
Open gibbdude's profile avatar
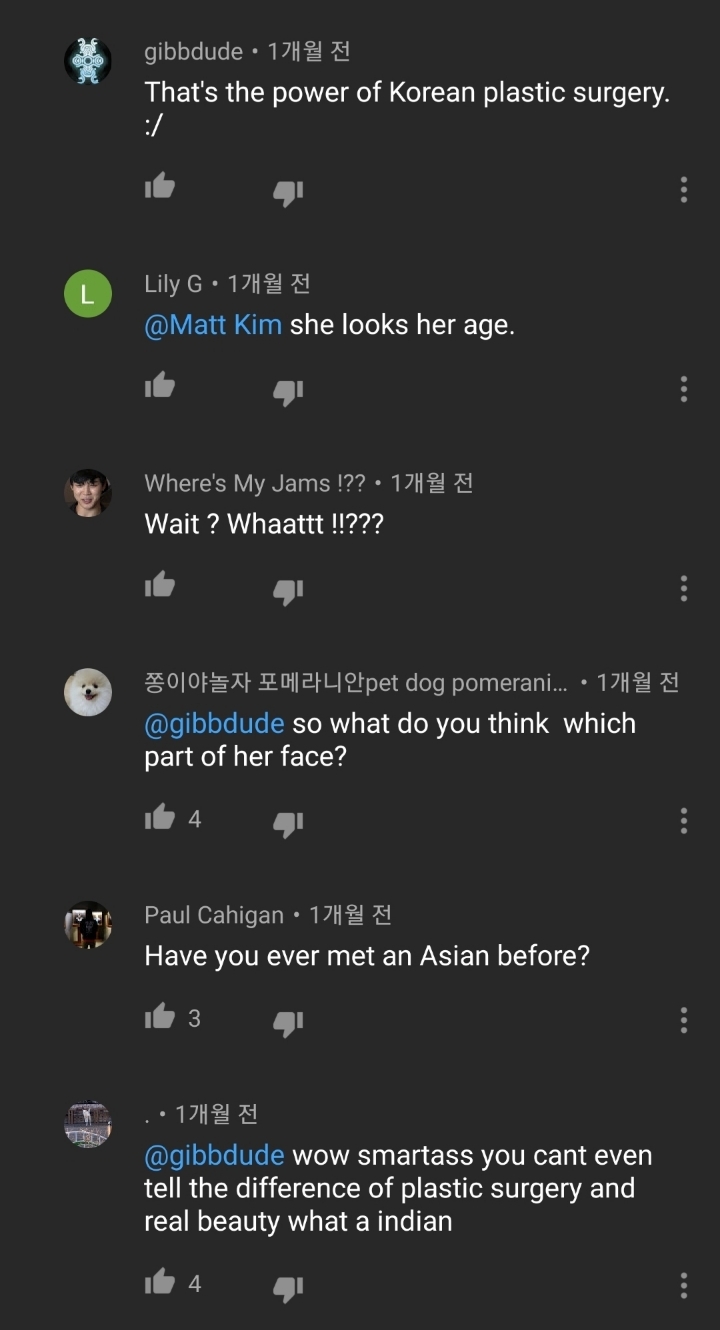click(88, 61)
